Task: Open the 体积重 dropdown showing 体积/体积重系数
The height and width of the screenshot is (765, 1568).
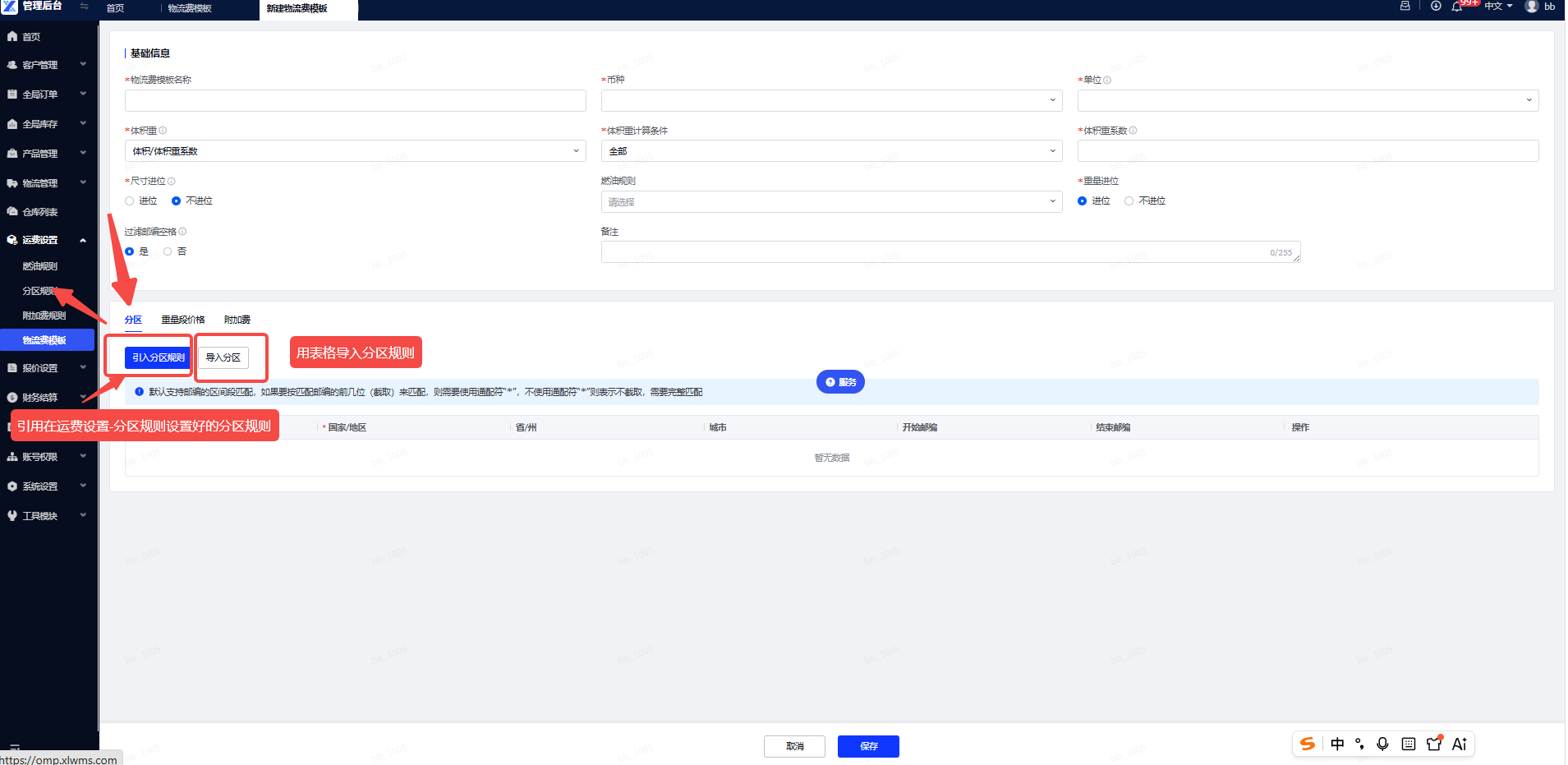Action: [x=355, y=151]
